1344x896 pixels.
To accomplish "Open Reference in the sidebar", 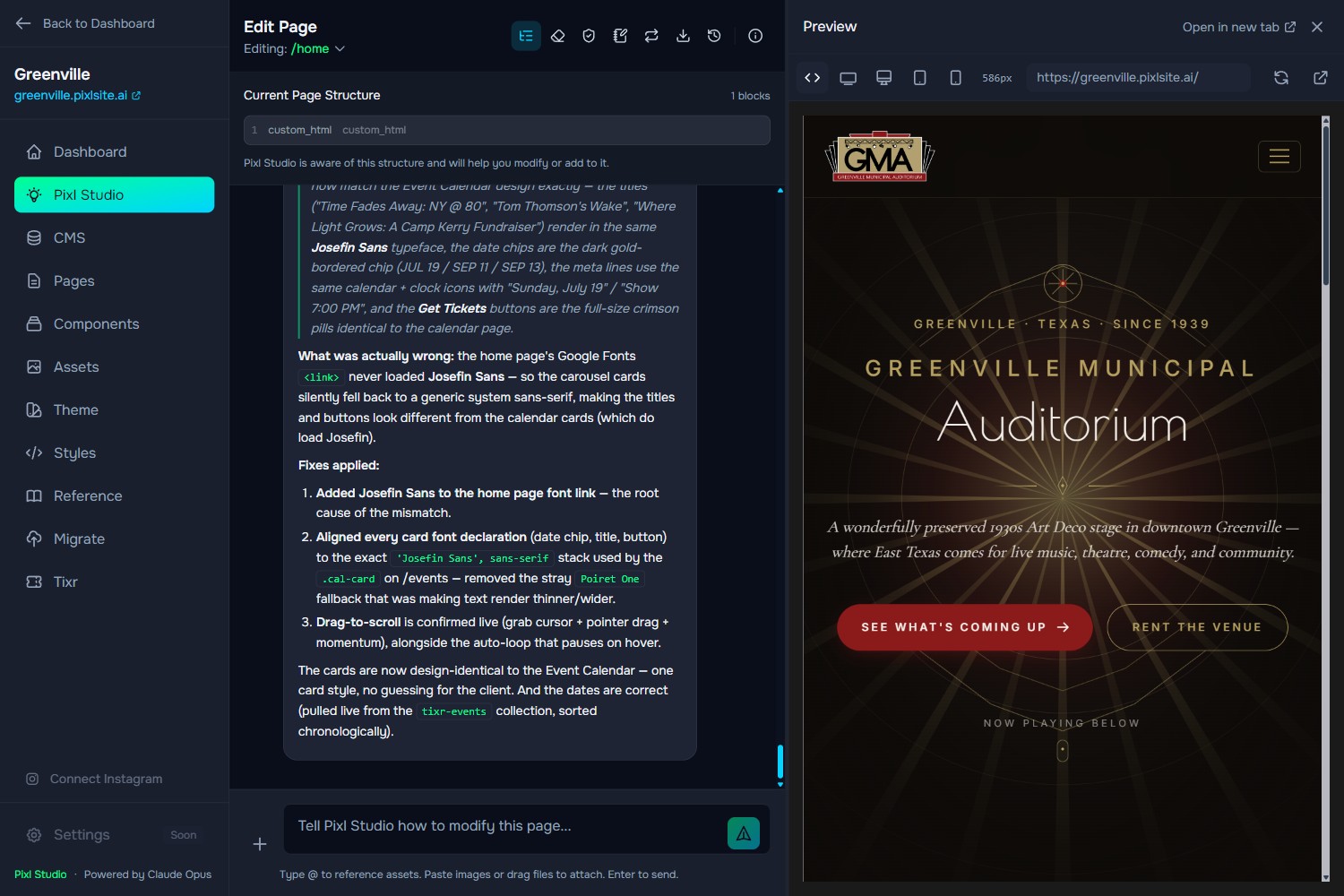I will click(x=115, y=495).
